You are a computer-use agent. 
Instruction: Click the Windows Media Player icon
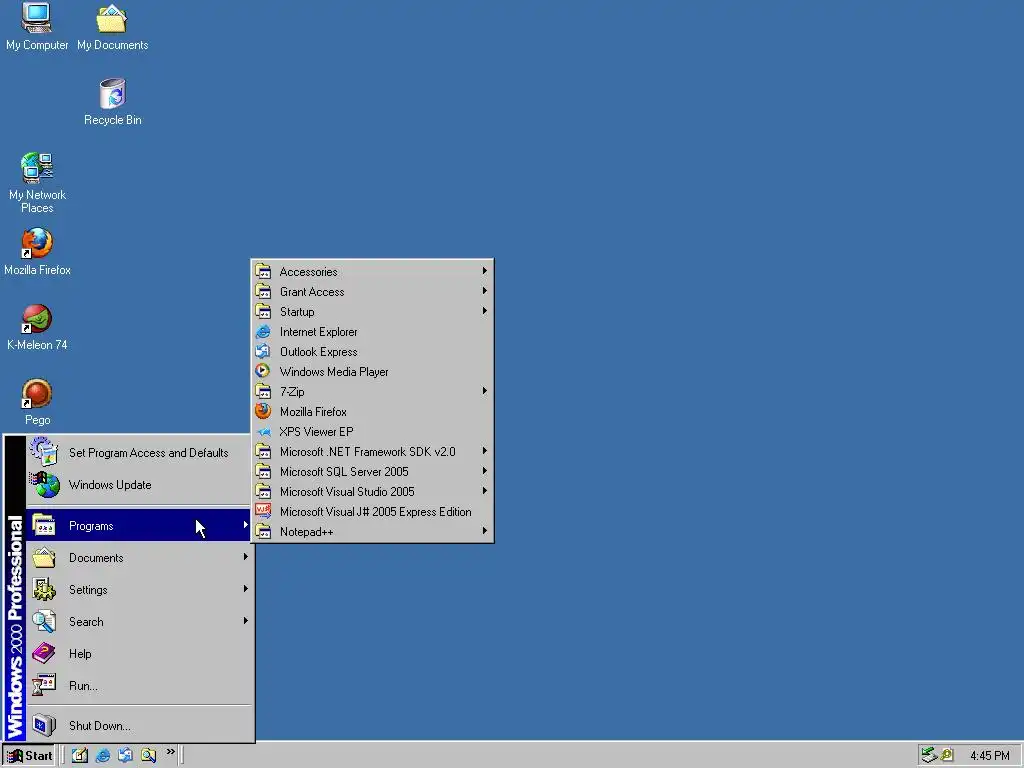point(263,372)
